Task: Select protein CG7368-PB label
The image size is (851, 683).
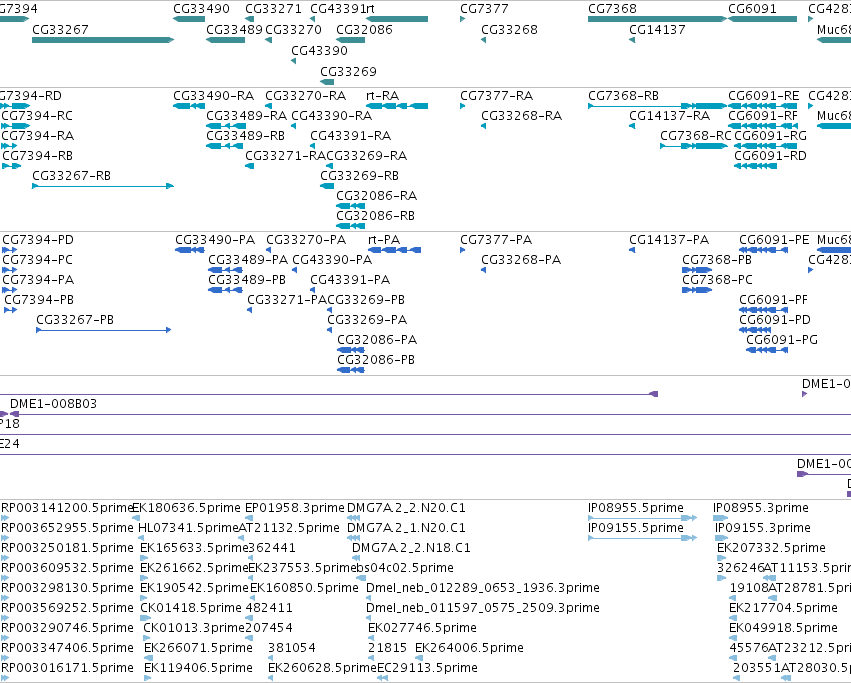Action: [717, 260]
